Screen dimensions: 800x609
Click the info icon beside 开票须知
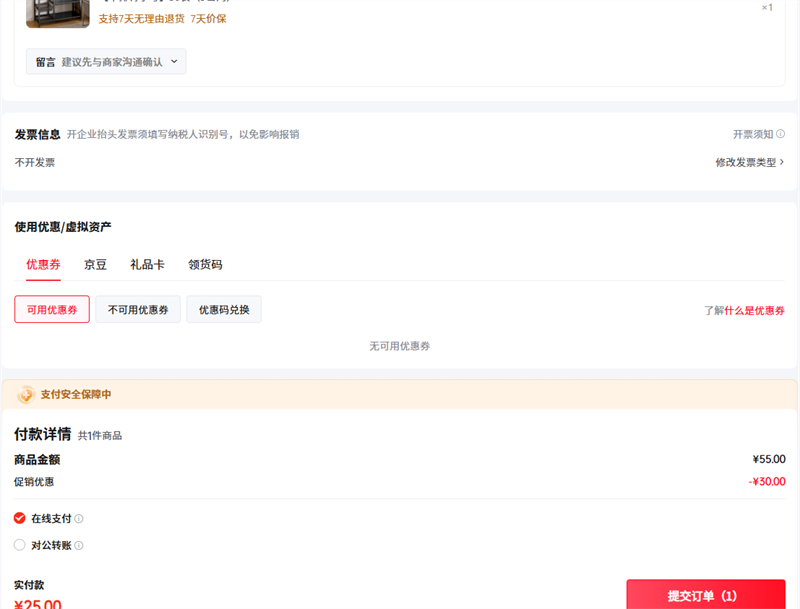[x=780, y=134]
